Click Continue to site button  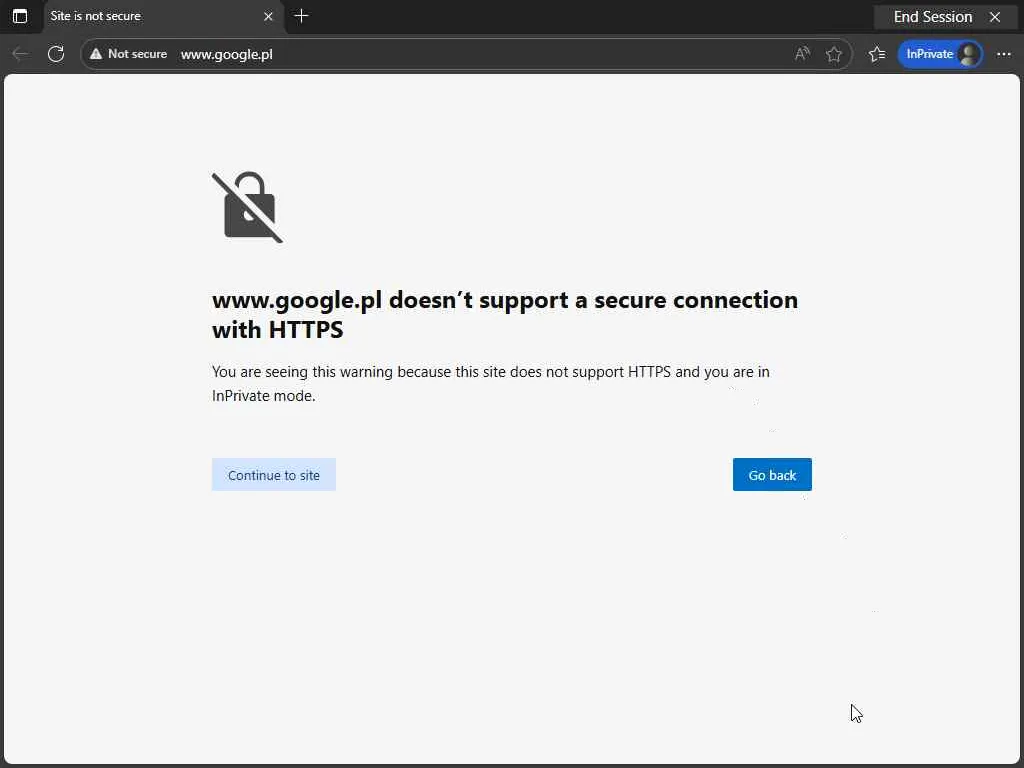click(x=274, y=475)
